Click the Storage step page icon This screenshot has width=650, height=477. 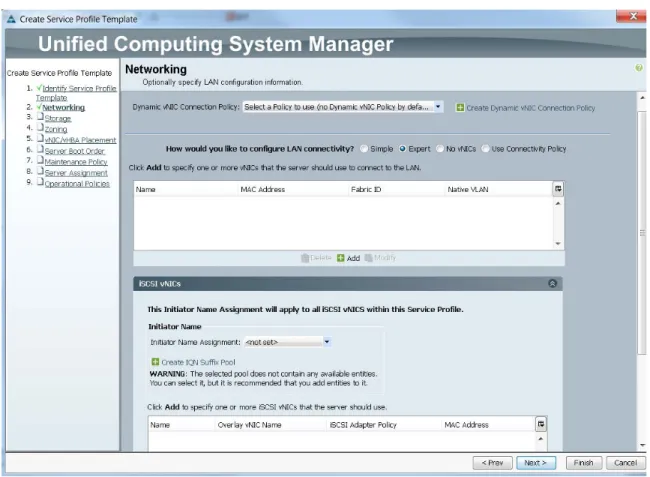click(40, 116)
